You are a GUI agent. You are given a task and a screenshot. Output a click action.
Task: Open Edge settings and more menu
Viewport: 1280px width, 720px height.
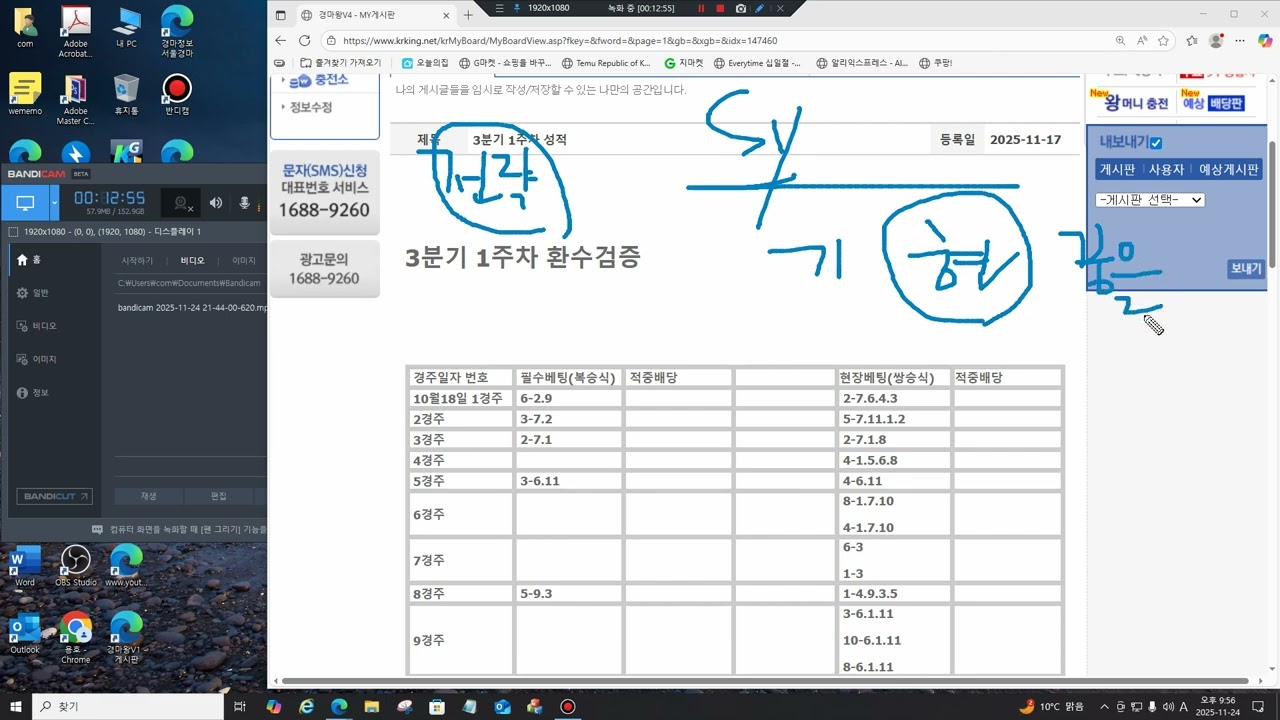pyautogui.click(x=1240, y=41)
